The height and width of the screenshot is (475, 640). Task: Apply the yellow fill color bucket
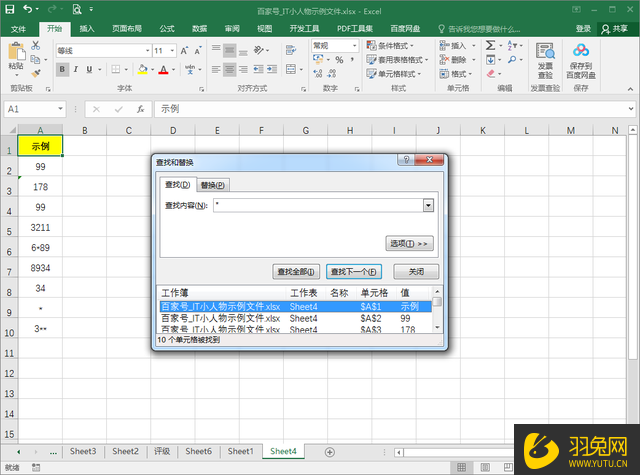142,69
